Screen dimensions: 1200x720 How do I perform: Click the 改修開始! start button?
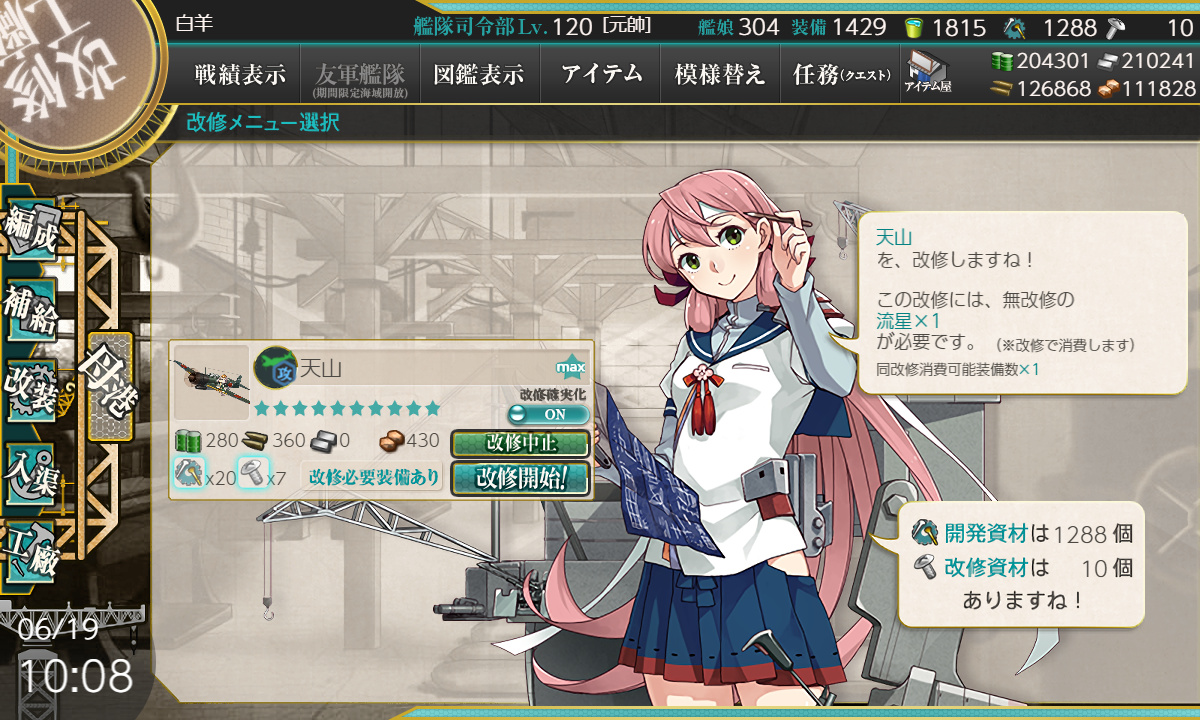[520, 477]
